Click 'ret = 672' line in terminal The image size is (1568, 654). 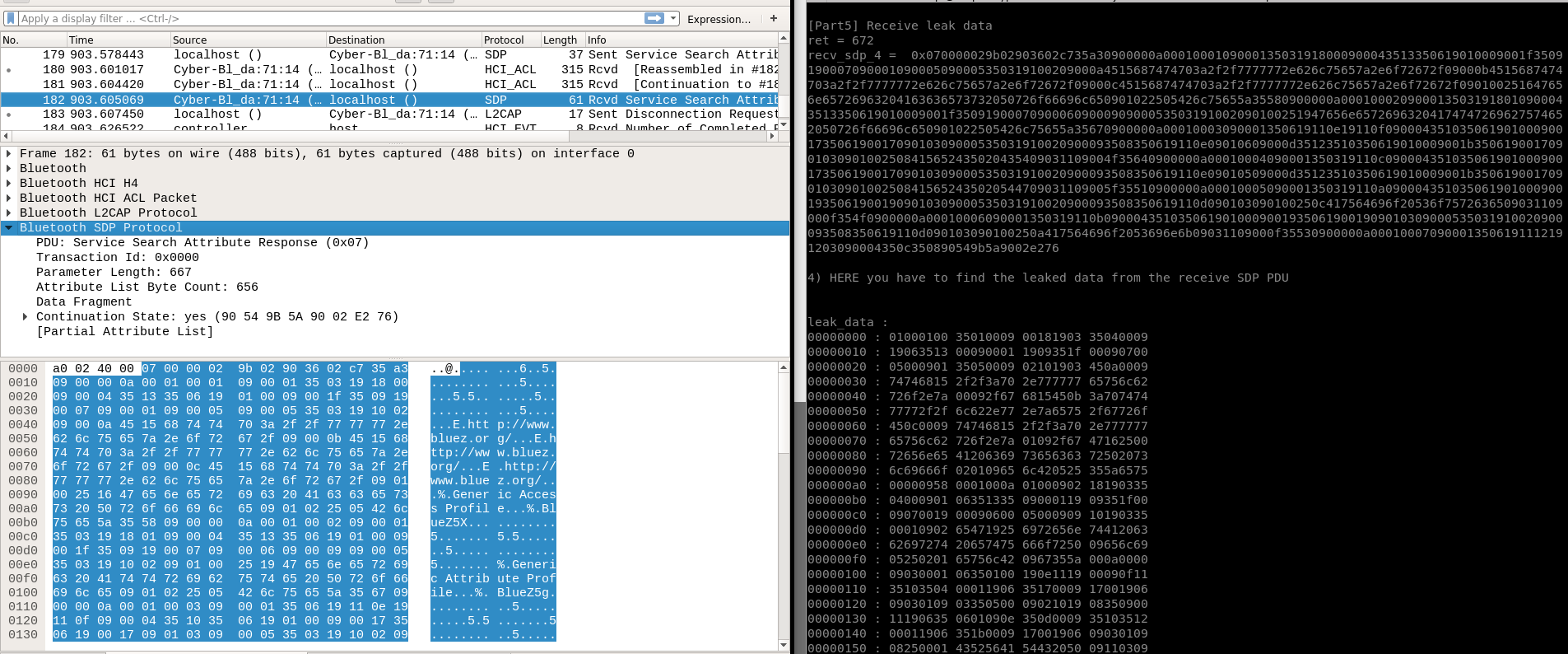[840, 40]
